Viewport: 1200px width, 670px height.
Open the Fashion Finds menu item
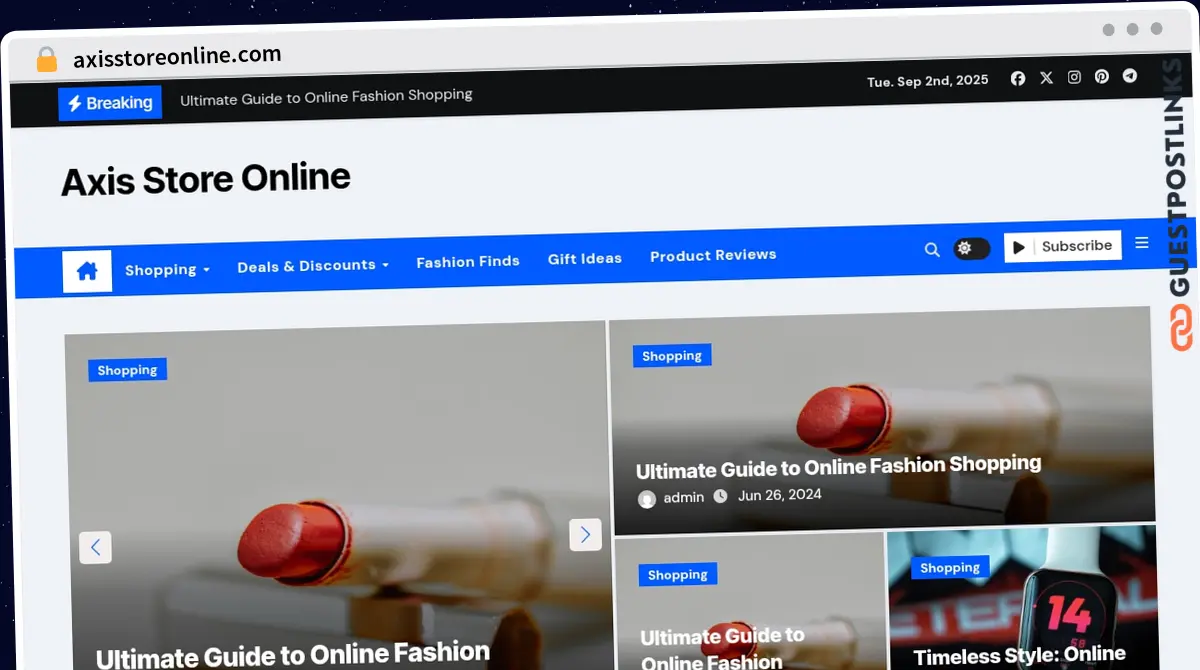[x=468, y=261]
